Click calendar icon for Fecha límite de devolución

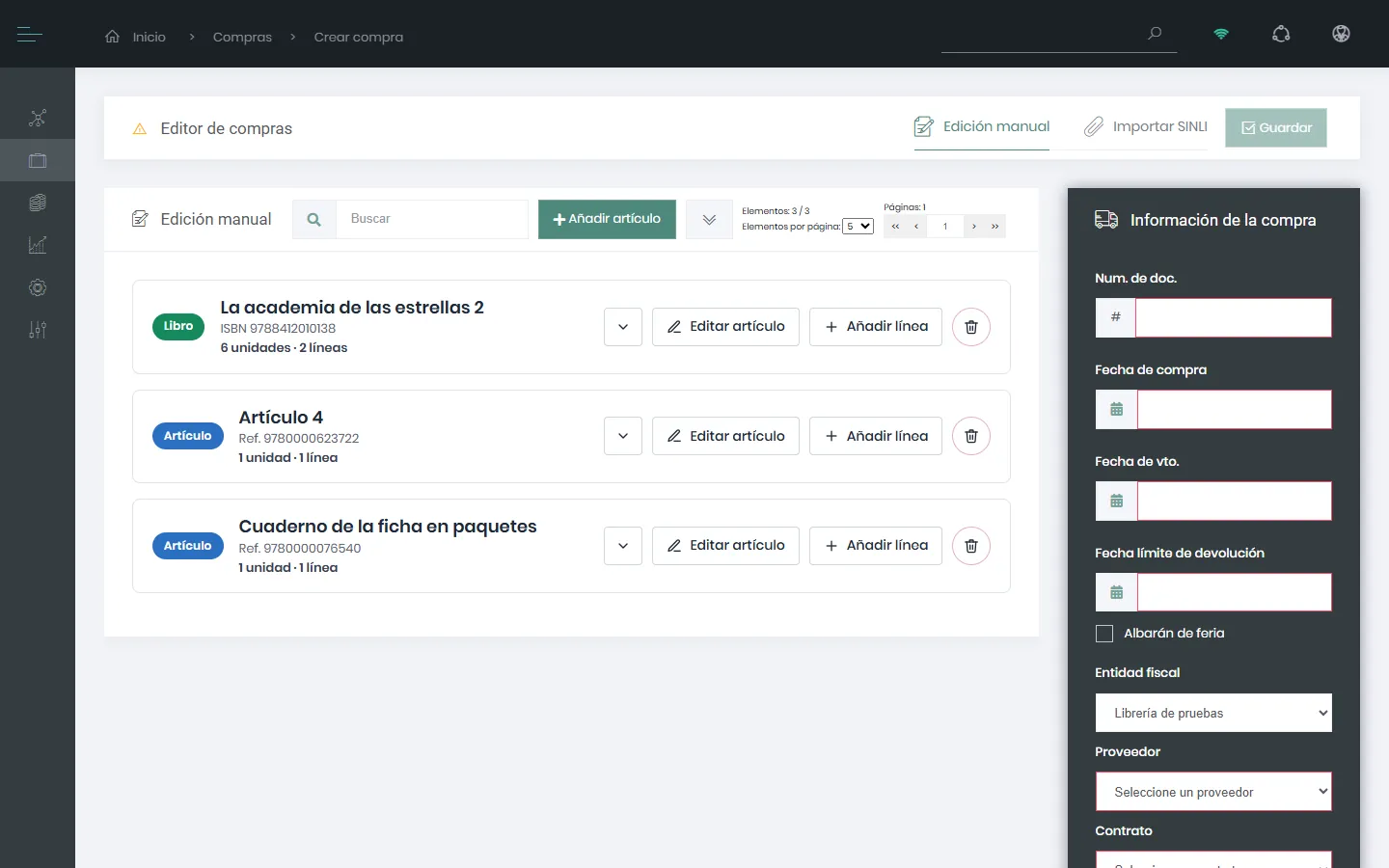(1117, 592)
